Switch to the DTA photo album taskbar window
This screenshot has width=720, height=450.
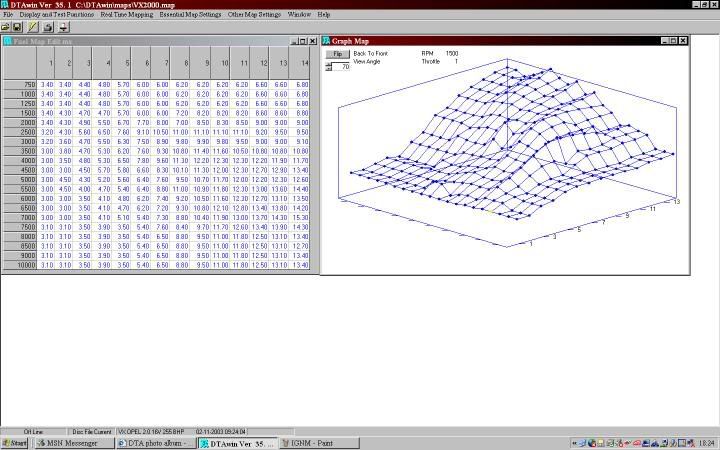pos(155,443)
